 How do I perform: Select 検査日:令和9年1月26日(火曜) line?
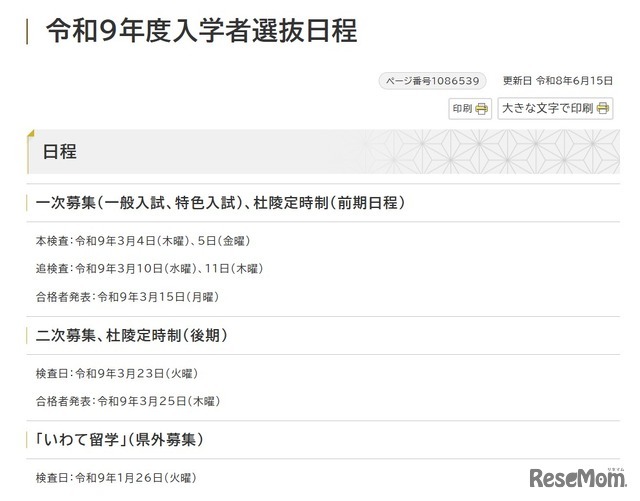tap(116, 478)
